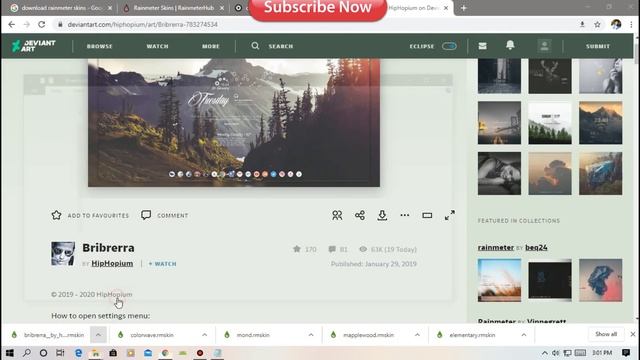
Task: Go back with browser back arrow
Action: pyautogui.click(x=11, y=24)
